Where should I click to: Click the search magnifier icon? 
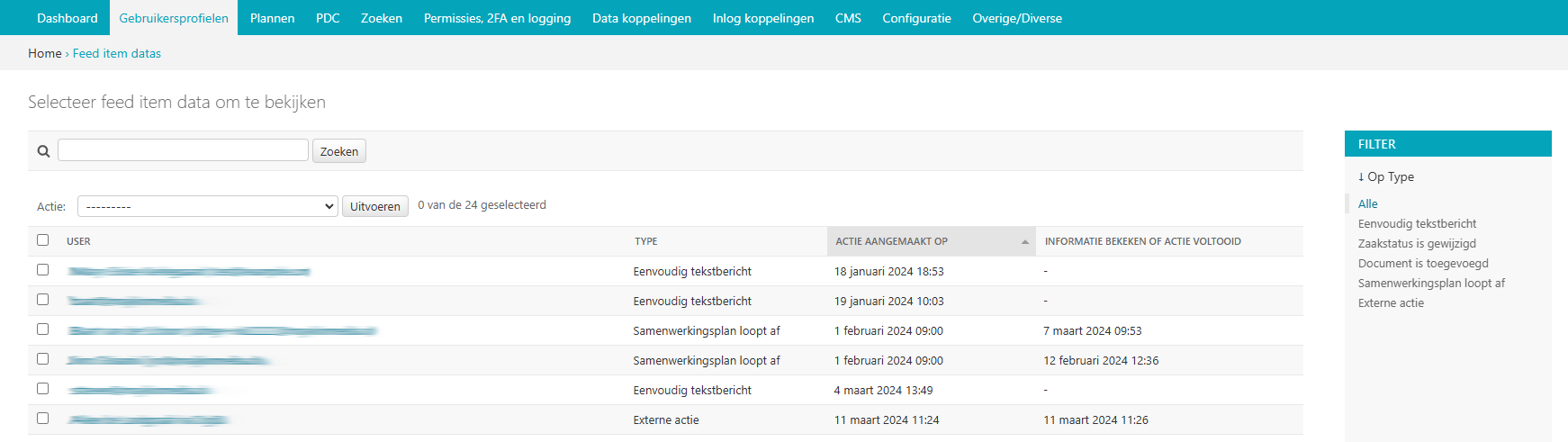point(43,151)
